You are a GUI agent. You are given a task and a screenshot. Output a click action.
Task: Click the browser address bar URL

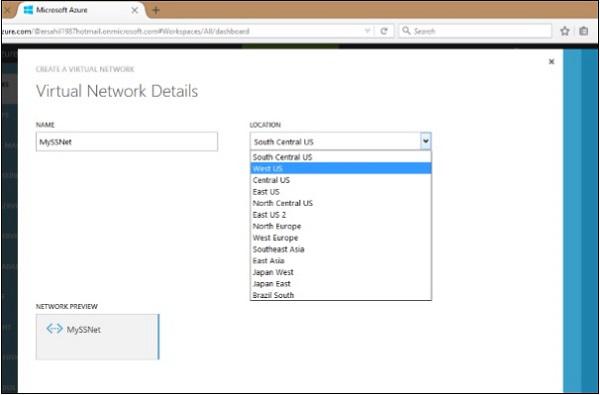[184, 31]
